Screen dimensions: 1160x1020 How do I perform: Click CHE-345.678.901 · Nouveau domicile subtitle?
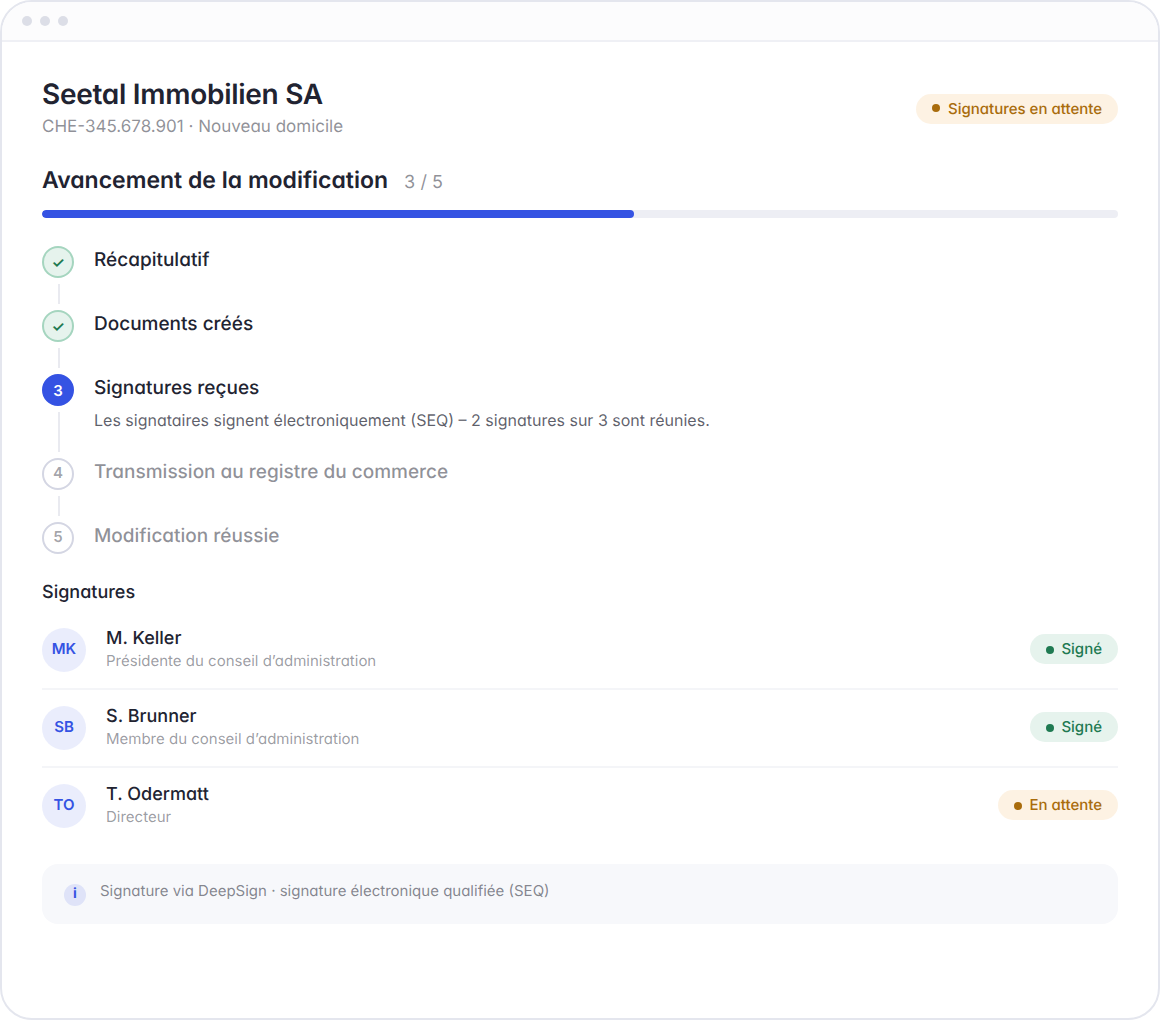click(x=192, y=126)
